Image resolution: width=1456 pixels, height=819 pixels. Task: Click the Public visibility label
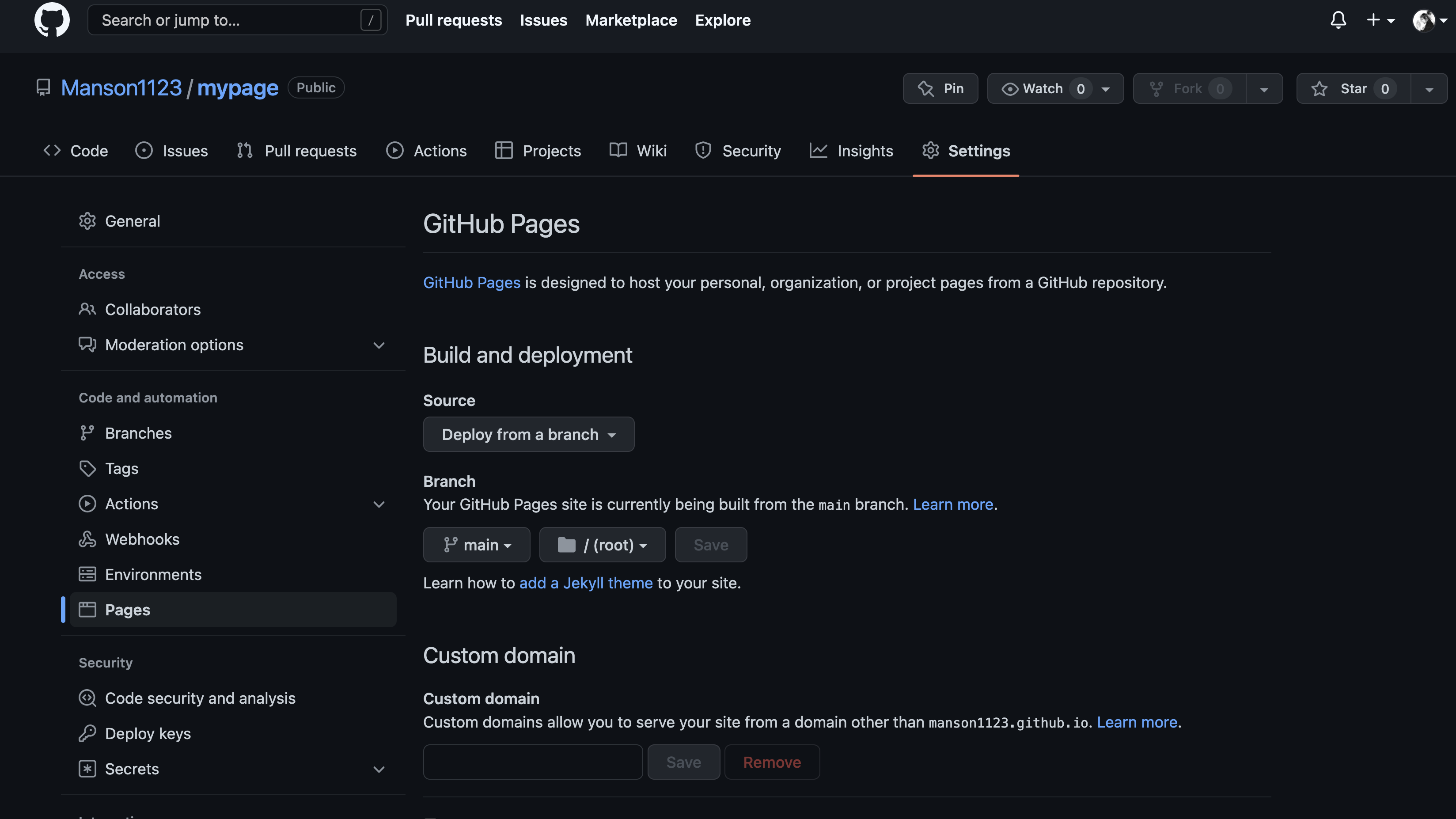pyautogui.click(x=316, y=87)
